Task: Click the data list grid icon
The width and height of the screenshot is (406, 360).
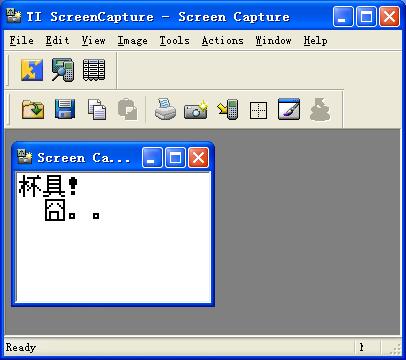Action: (94, 70)
